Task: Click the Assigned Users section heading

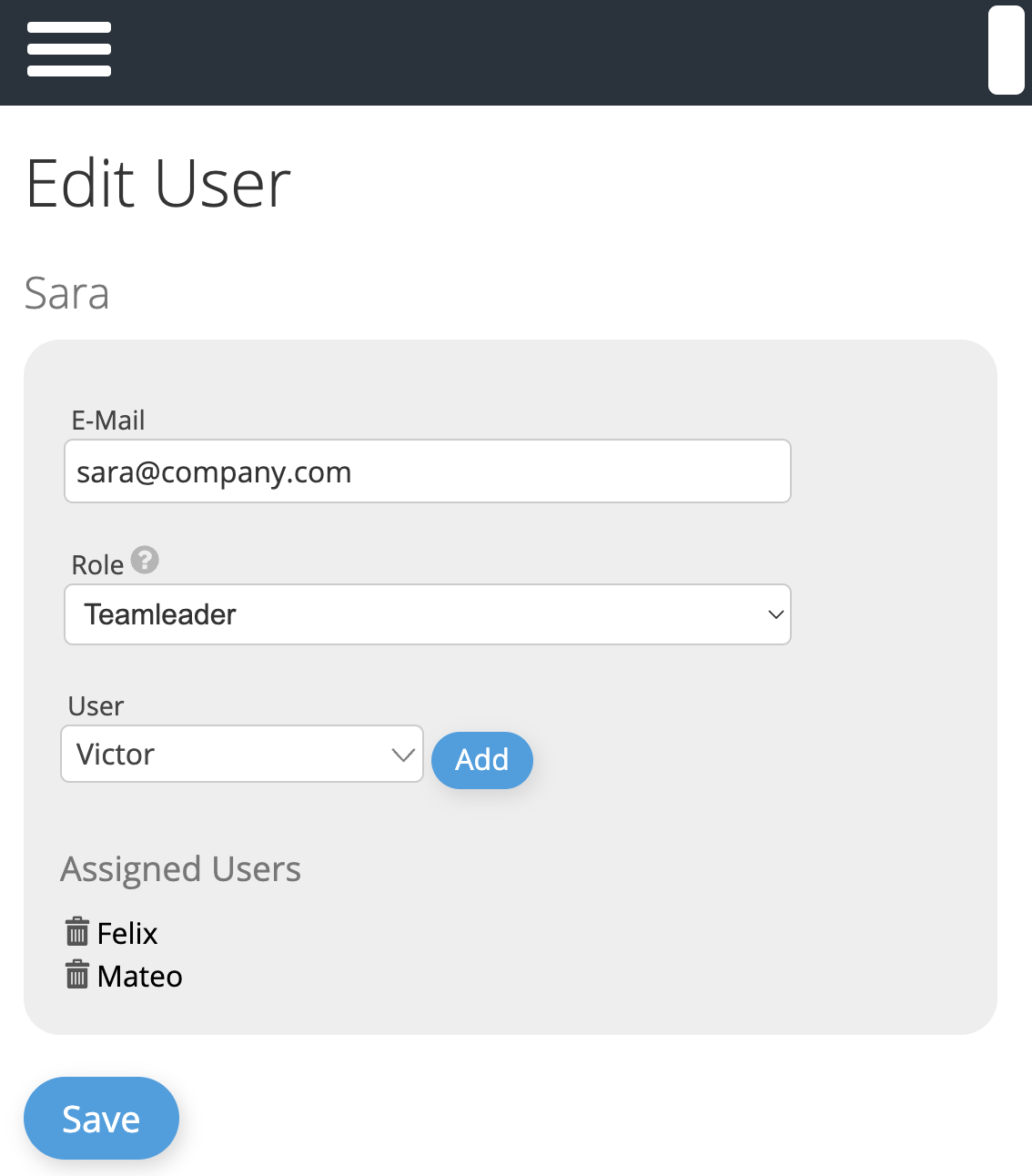Action: pos(180,869)
